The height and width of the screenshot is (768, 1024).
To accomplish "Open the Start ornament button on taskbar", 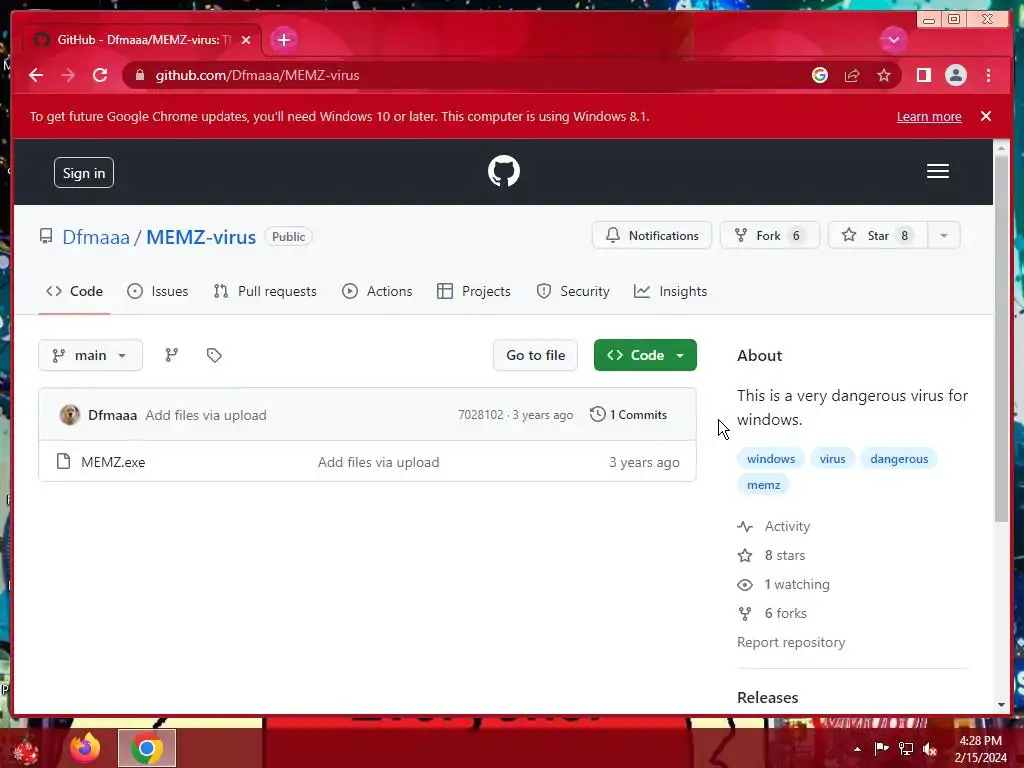I will [26, 749].
